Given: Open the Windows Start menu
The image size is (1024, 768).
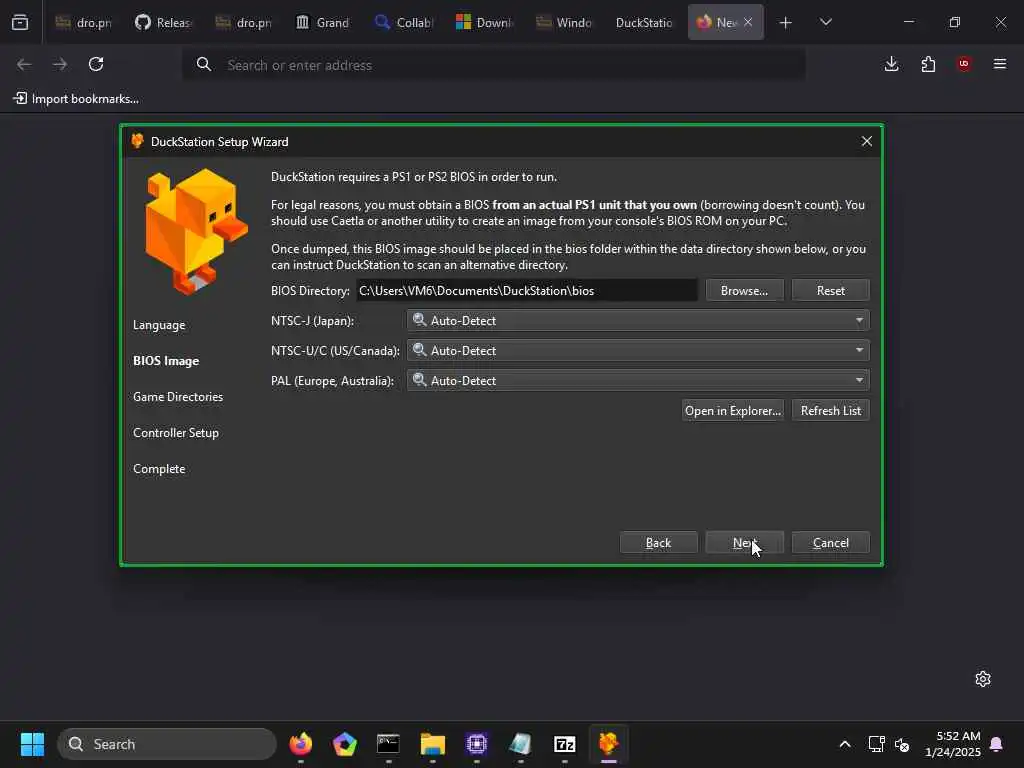Looking at the screenshot, I should [x=32, y=744].
